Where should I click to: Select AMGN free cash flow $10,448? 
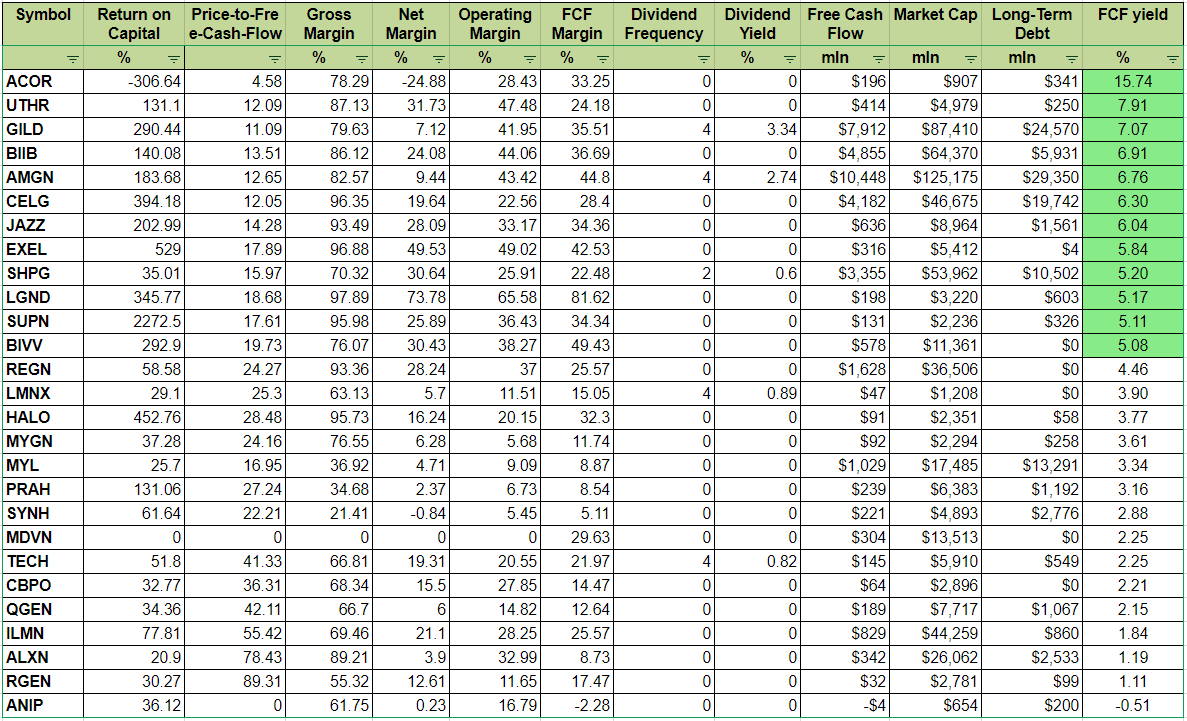845,178
